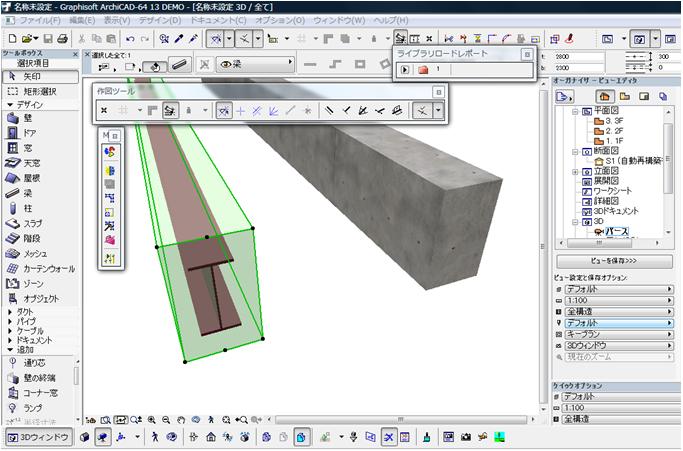
Task: Open the ファイル(F) menu
Action: (x=40, y=20)
